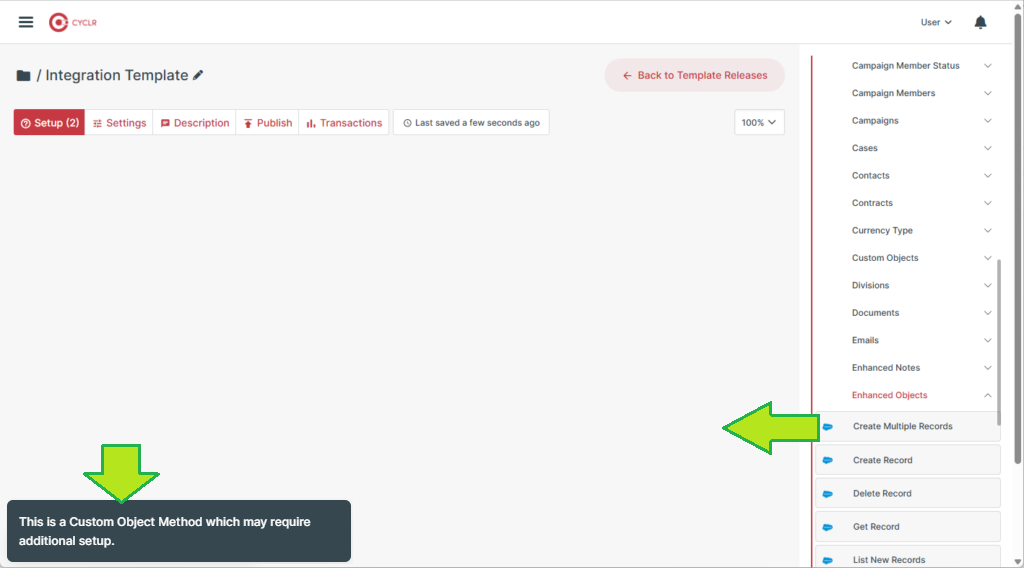
Task: Click Salesforce icon beside Delete Record
Action: click(x=827, y=494)
